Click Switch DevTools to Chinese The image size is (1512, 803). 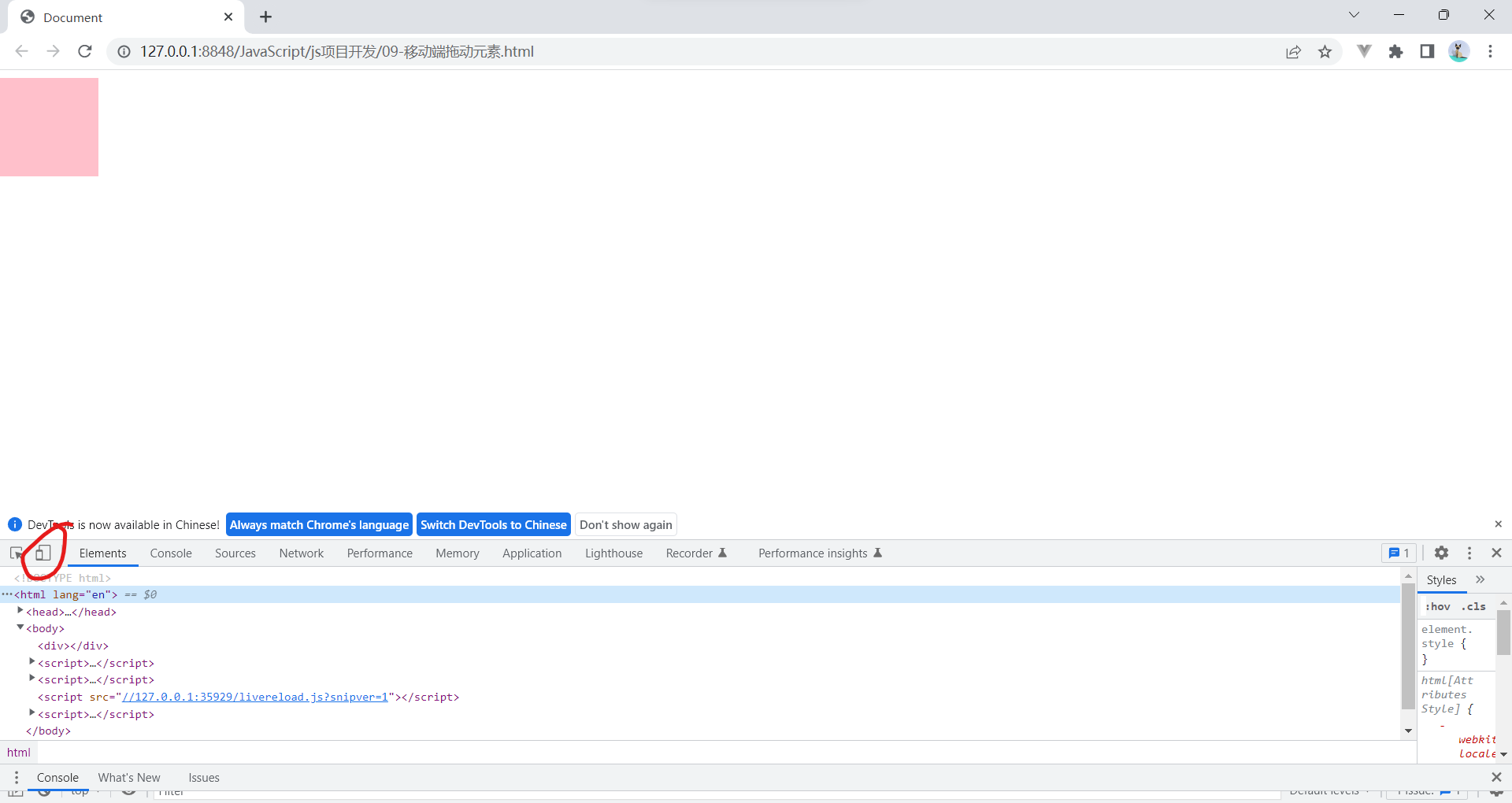493,524
